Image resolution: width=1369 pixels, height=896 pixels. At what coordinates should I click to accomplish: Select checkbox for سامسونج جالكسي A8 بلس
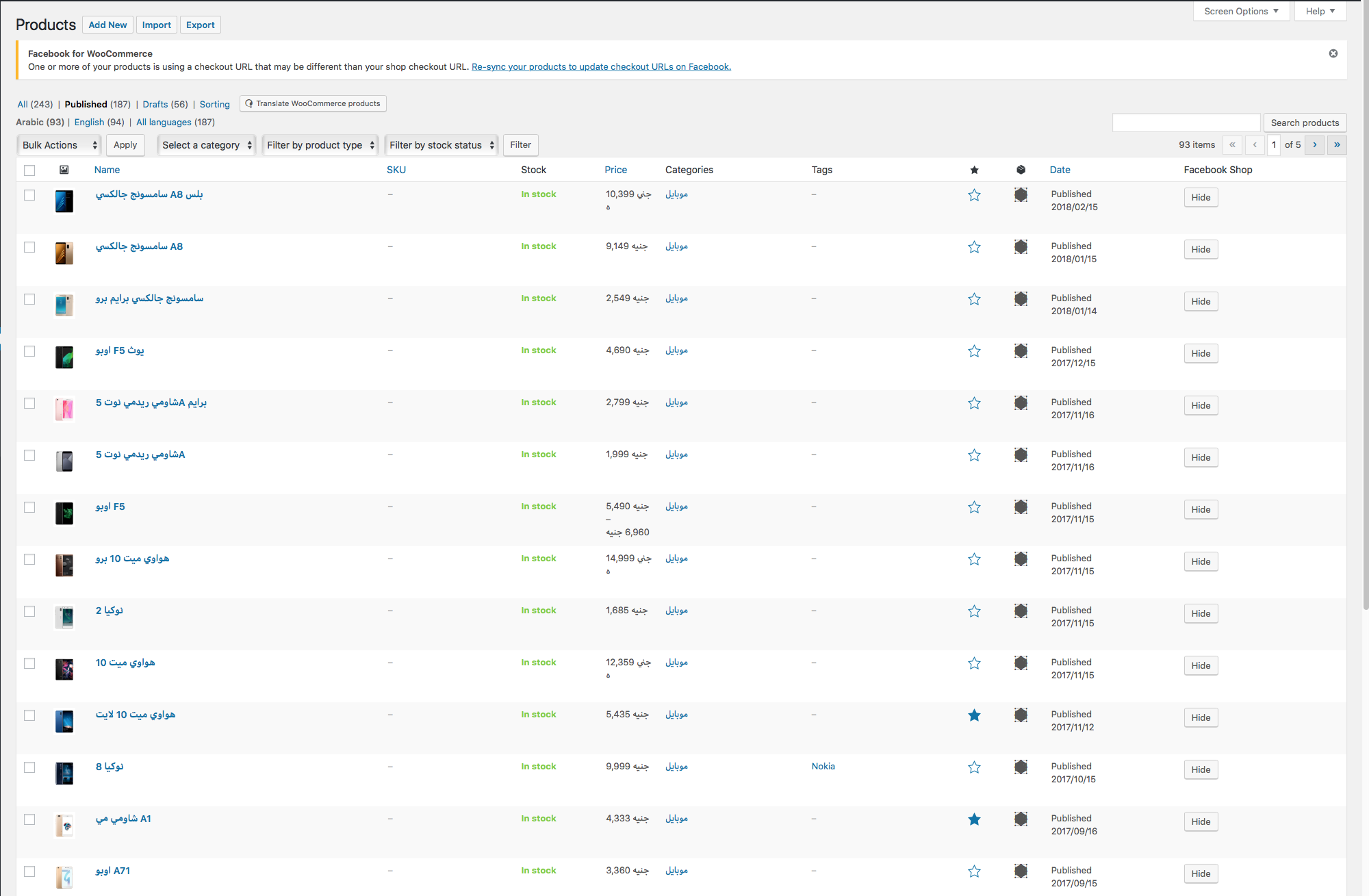[x=29, y=195]
